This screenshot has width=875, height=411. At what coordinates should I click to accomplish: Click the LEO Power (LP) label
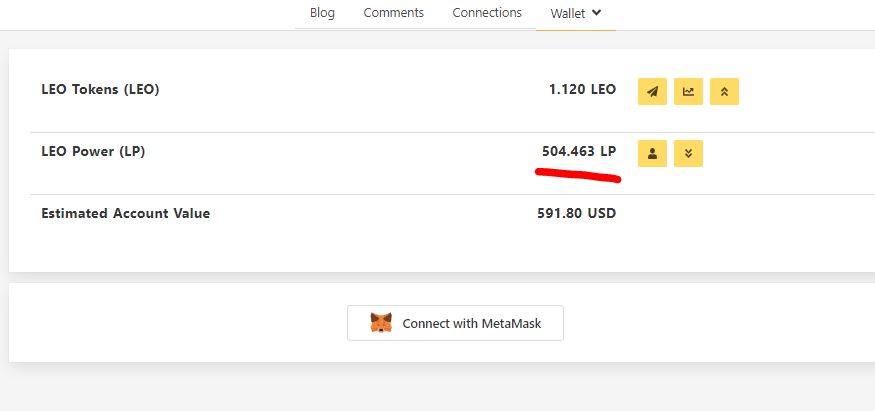point(93,151)
